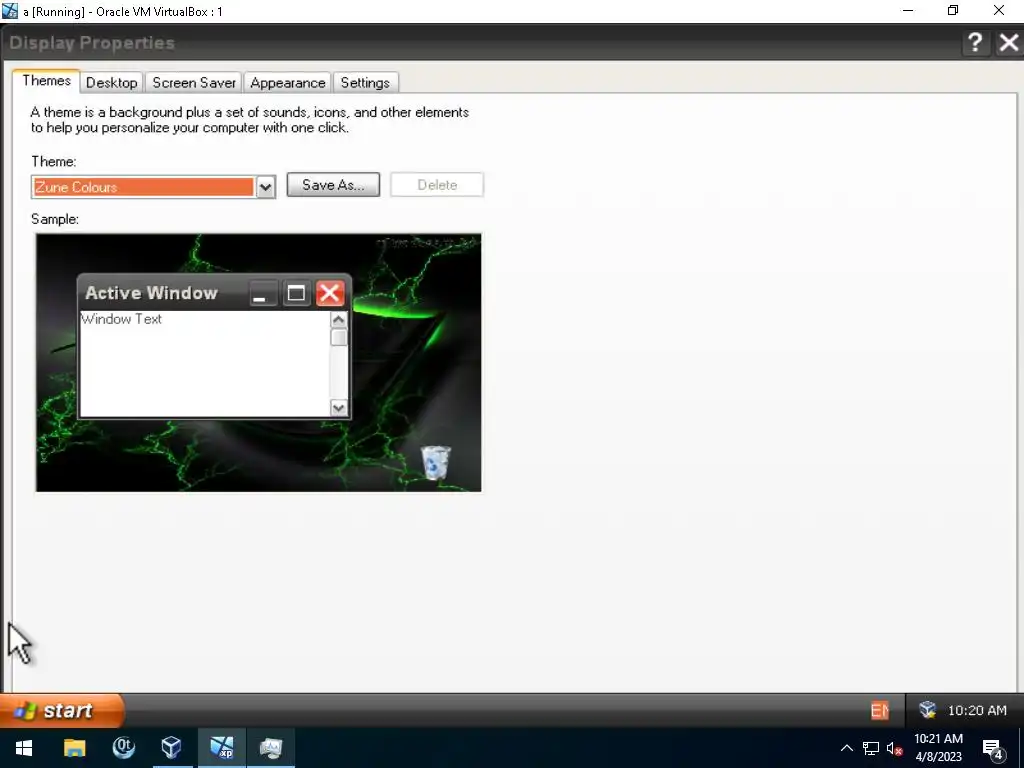Click the running XP VM taskbar icon

222,748
